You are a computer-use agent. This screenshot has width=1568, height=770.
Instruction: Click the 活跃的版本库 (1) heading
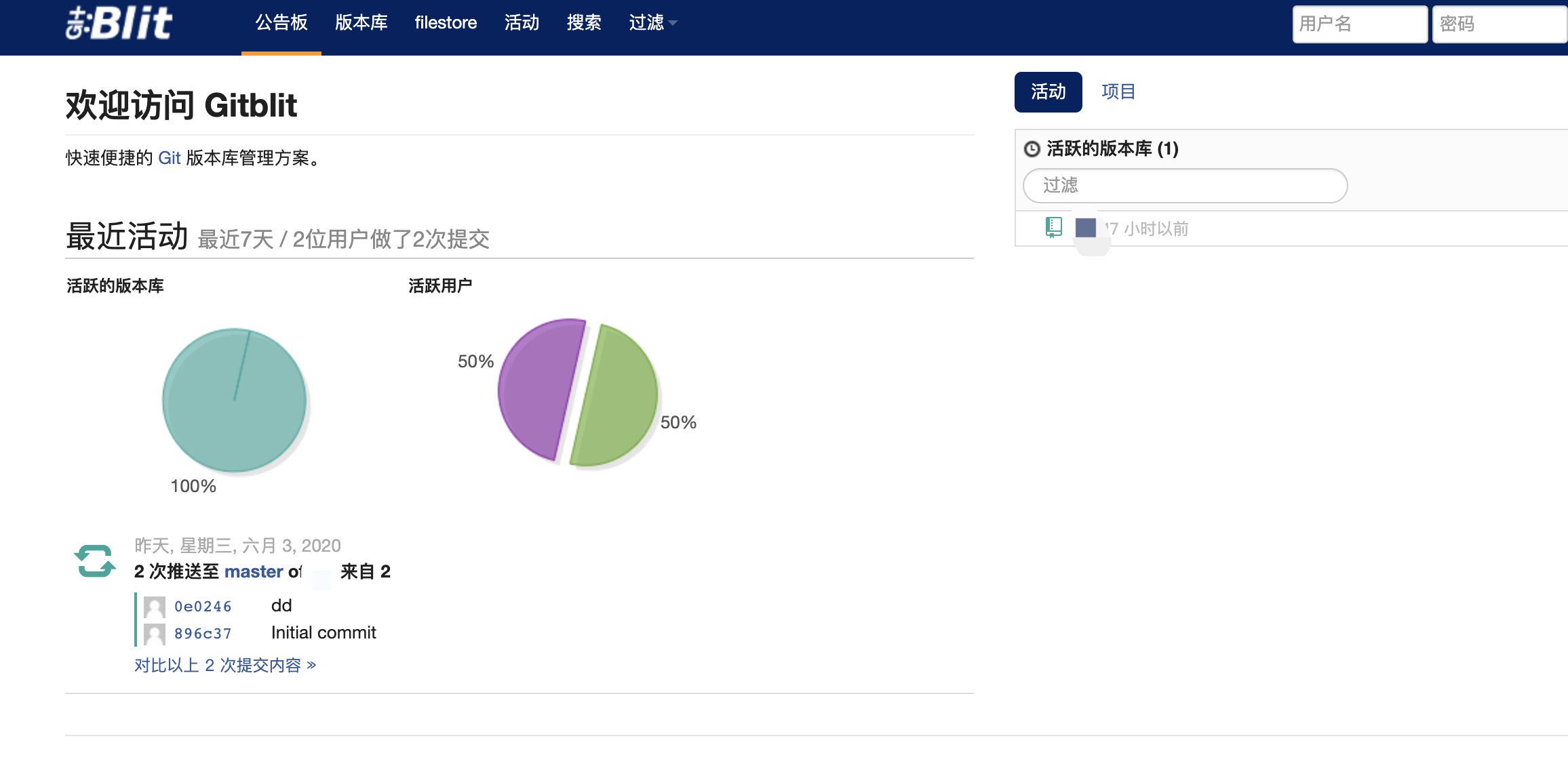[x=1112, y=148]
